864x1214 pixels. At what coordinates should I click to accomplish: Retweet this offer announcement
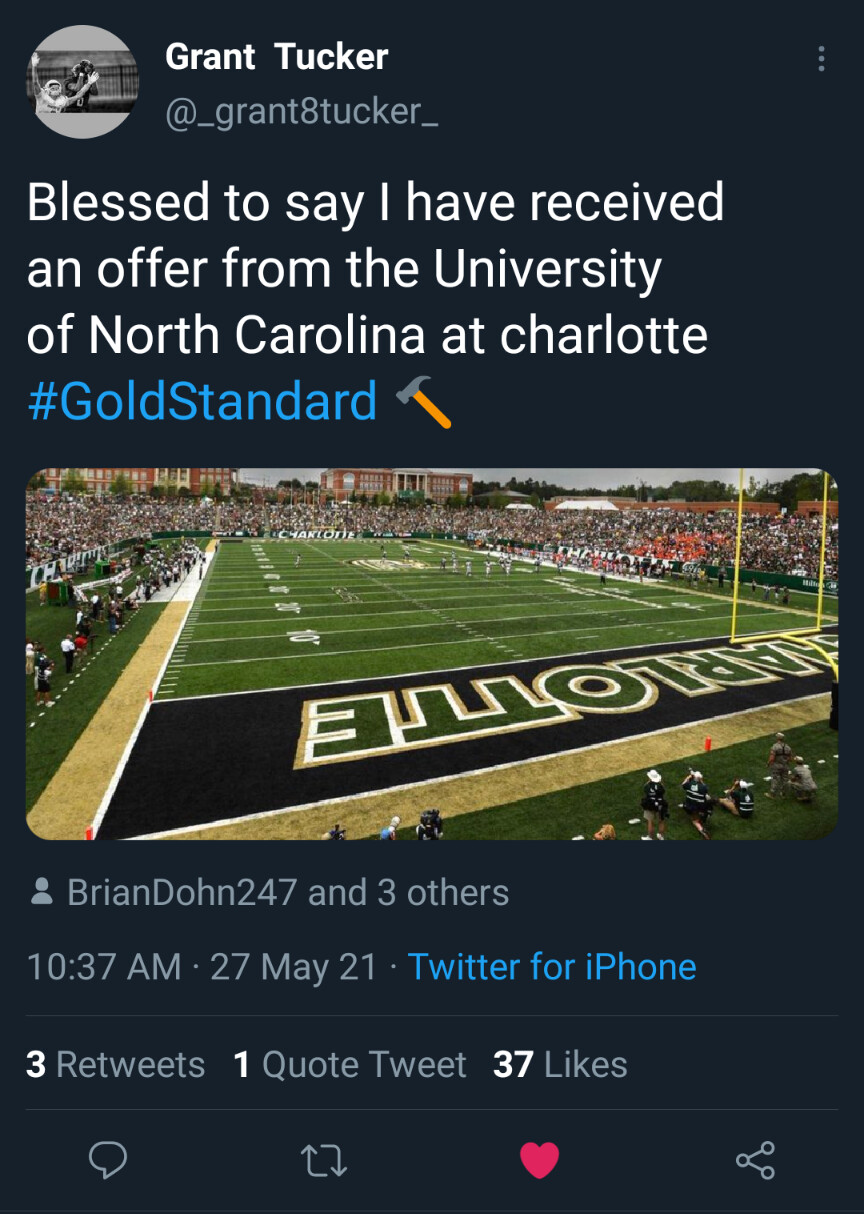[323, 1160]
